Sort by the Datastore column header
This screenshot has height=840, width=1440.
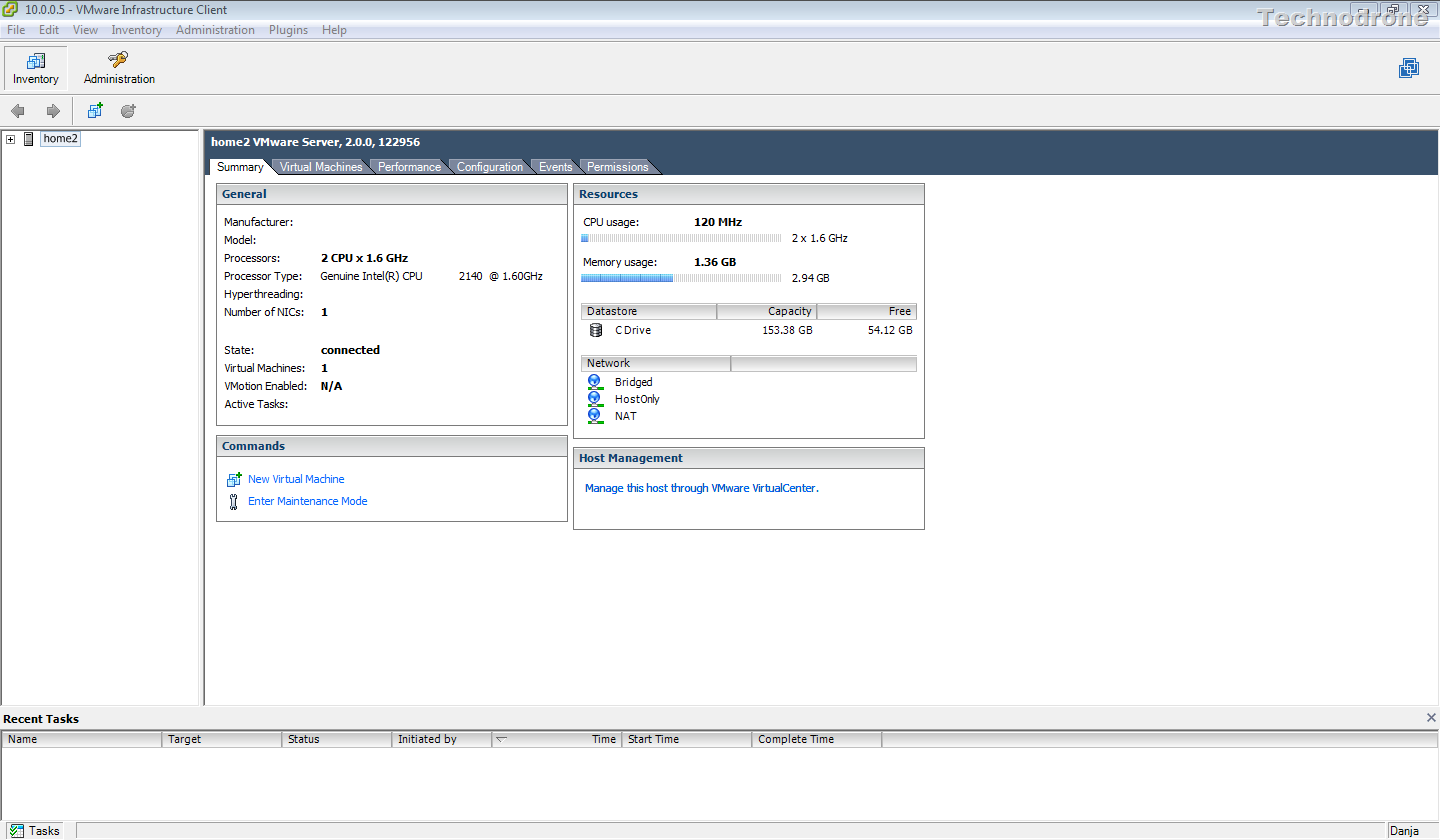[x=649, y=311]
